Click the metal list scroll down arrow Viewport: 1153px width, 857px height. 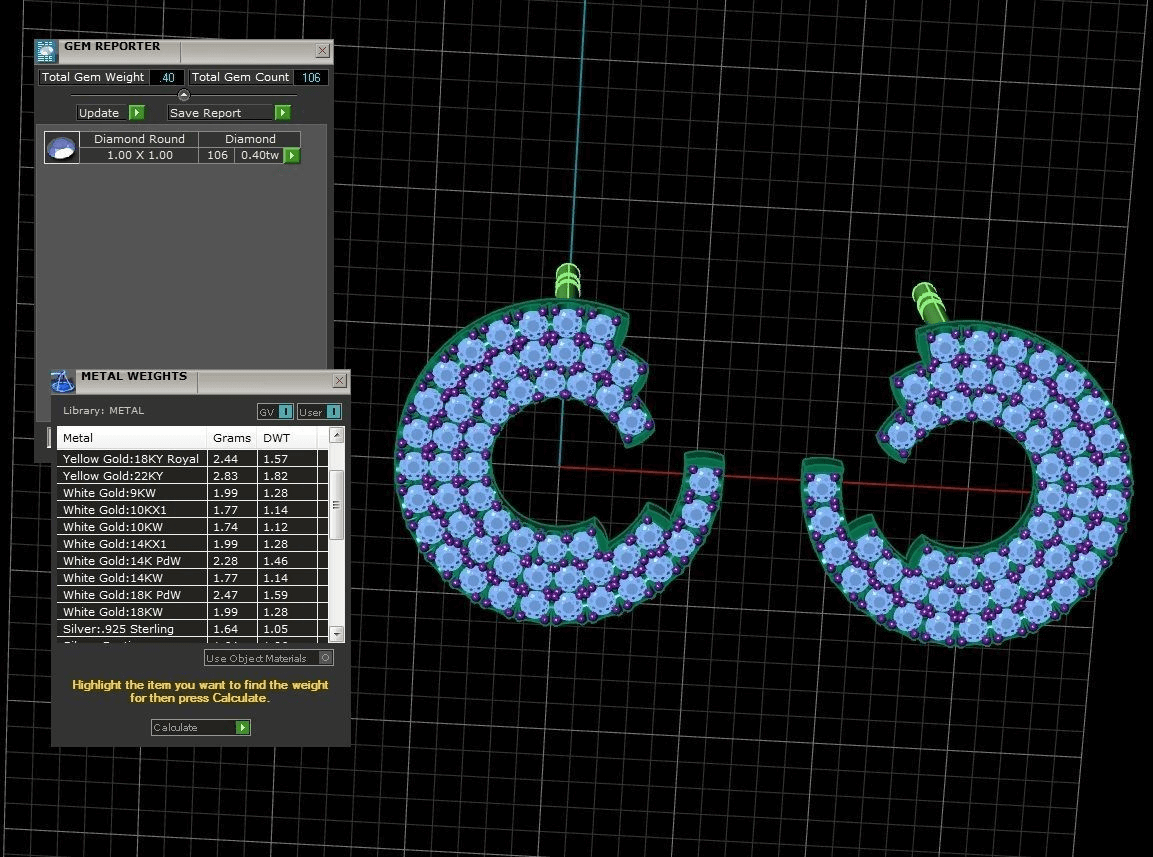pos(337,633)
